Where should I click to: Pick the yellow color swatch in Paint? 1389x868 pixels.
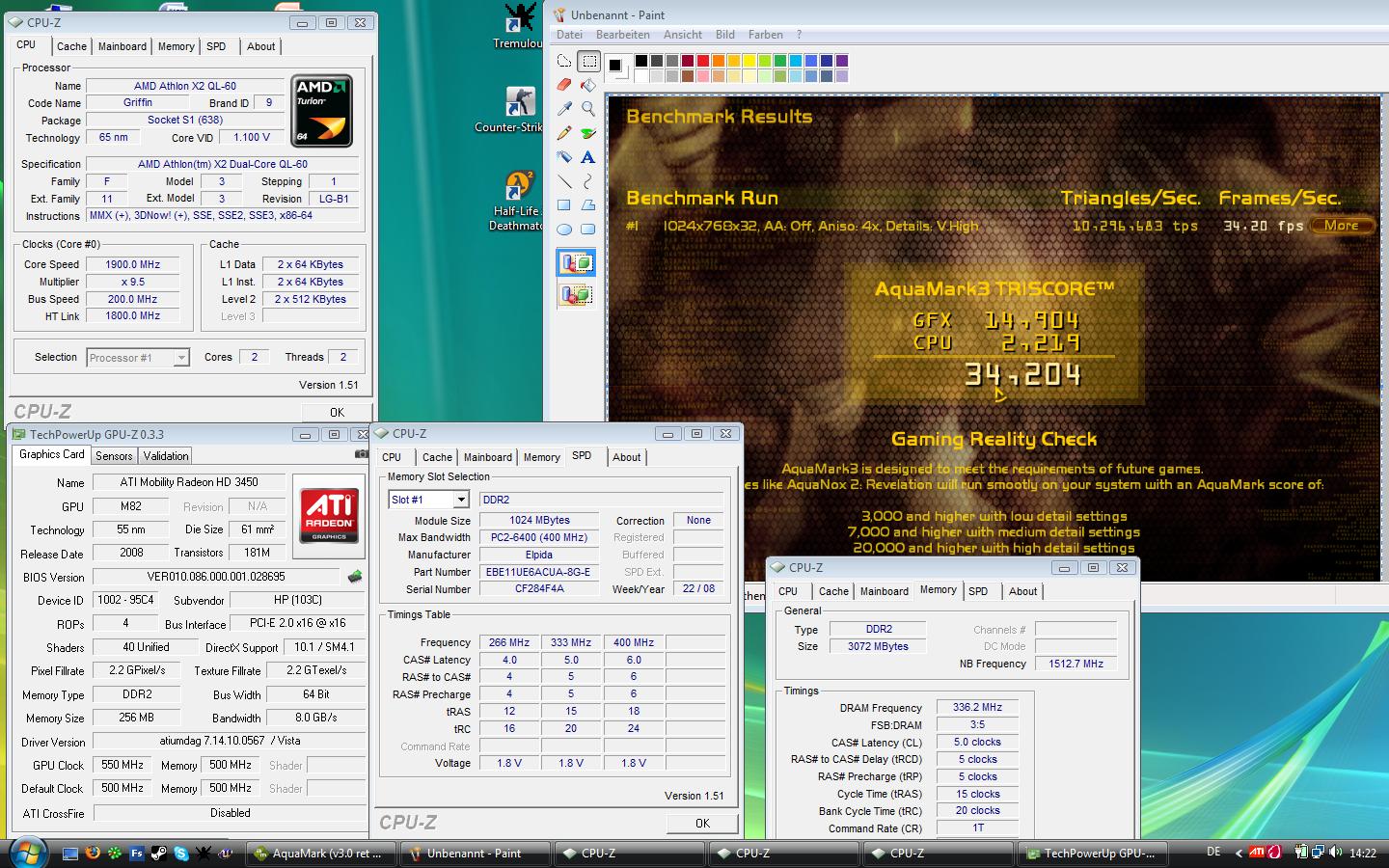point(749,61)
